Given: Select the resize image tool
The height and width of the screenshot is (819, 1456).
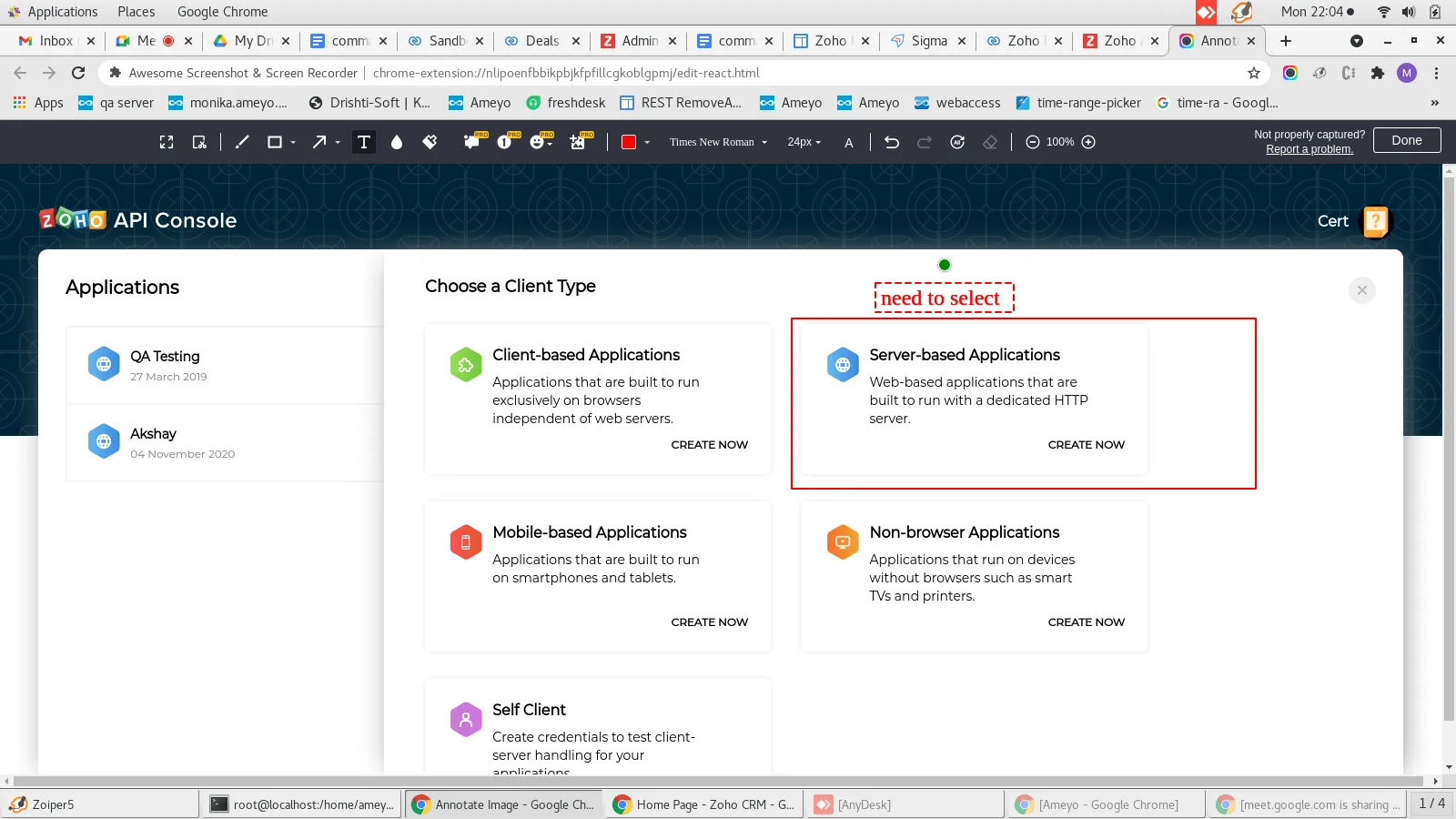Looking at the screenshot, I should (199, 142).
